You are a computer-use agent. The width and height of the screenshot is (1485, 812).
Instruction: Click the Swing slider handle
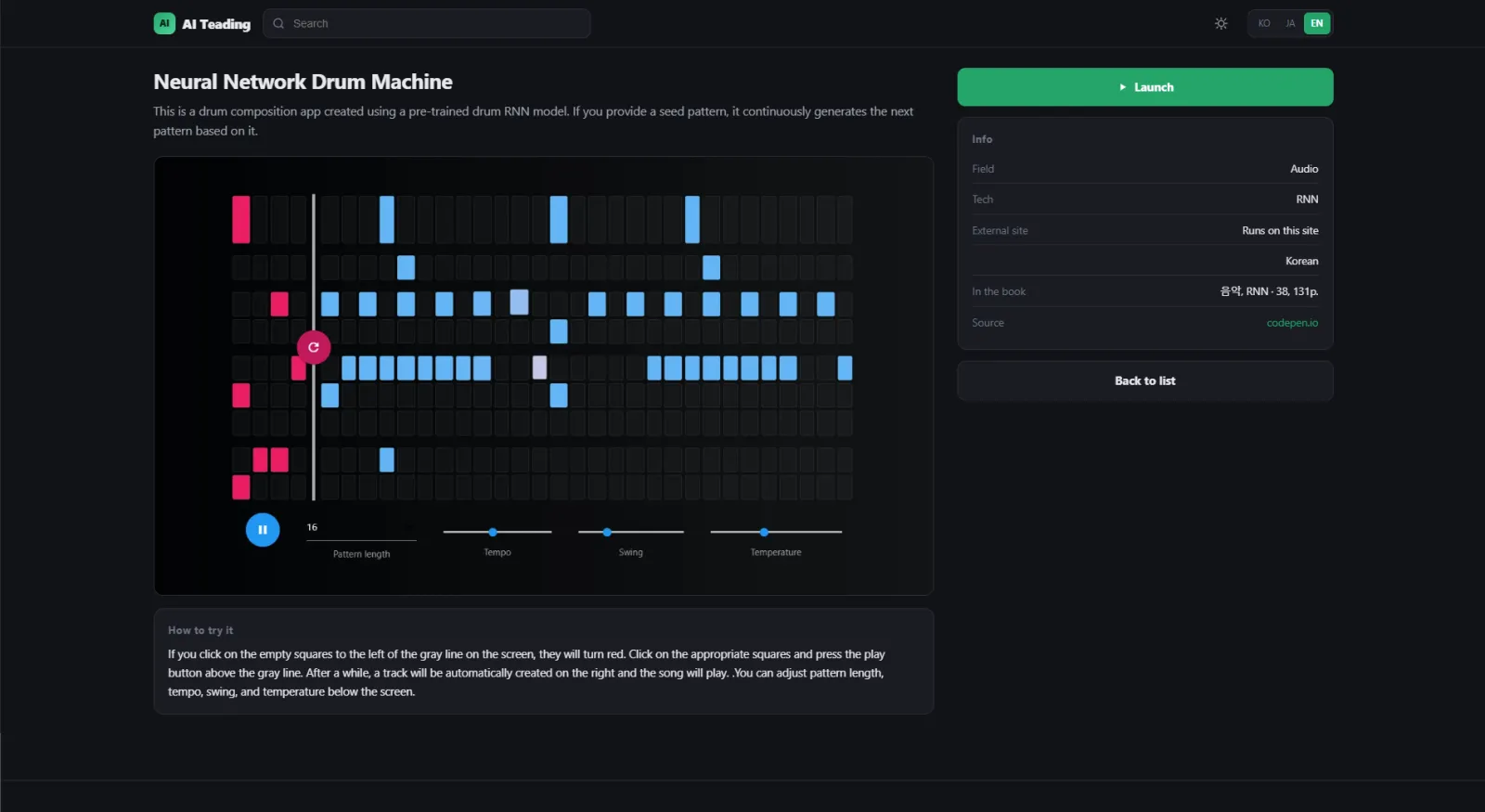pos(607,532)
